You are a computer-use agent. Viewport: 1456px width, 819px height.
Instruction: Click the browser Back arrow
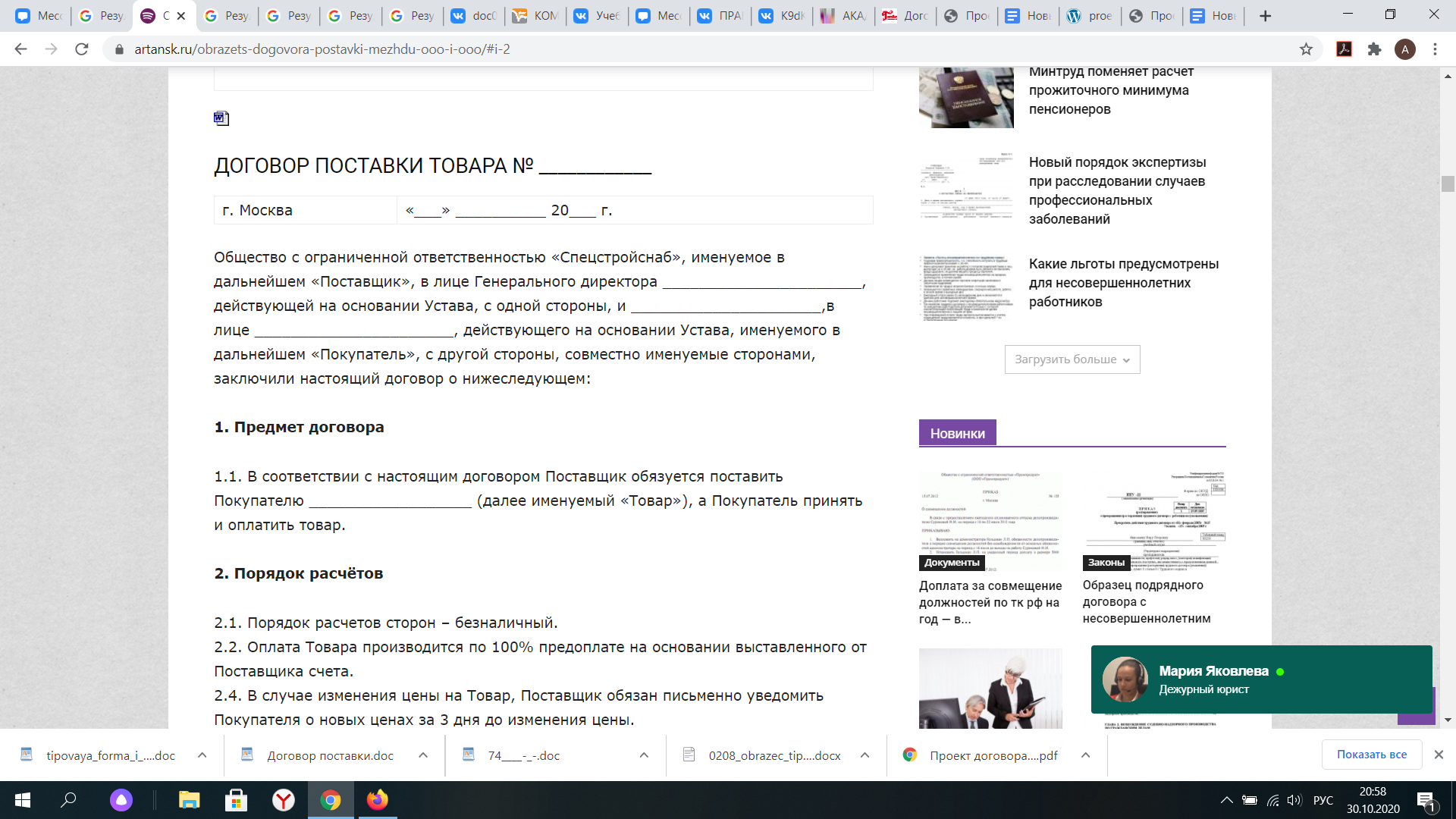pyautogui.click(x=20, y=49)
